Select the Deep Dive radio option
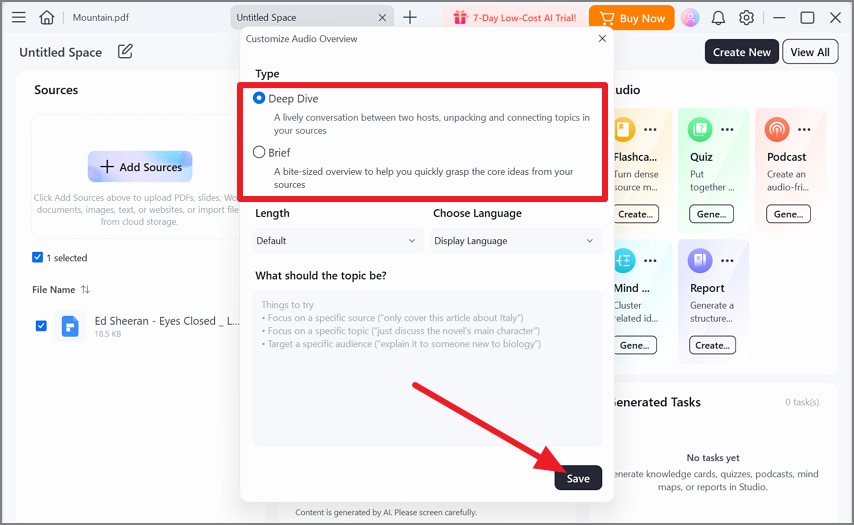Viewport: 854px width, 525px height. [259, 98]
